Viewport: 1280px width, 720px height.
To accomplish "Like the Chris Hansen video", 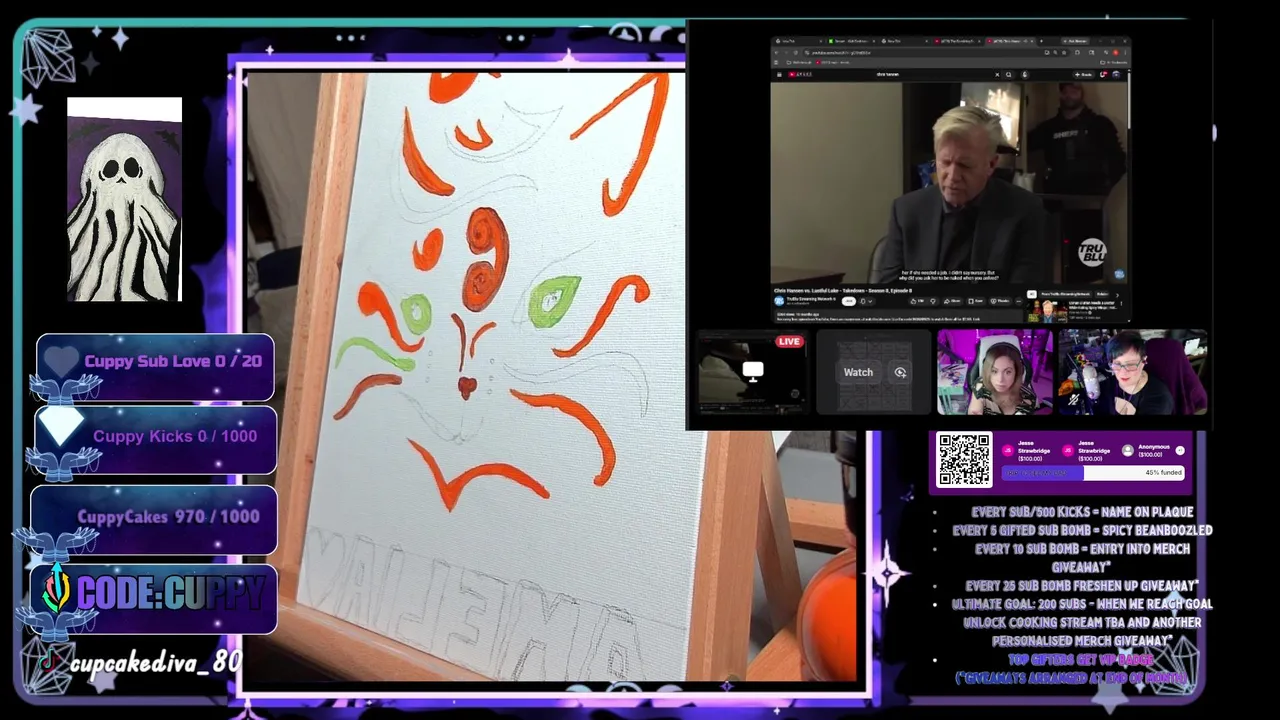I will 918,301.
